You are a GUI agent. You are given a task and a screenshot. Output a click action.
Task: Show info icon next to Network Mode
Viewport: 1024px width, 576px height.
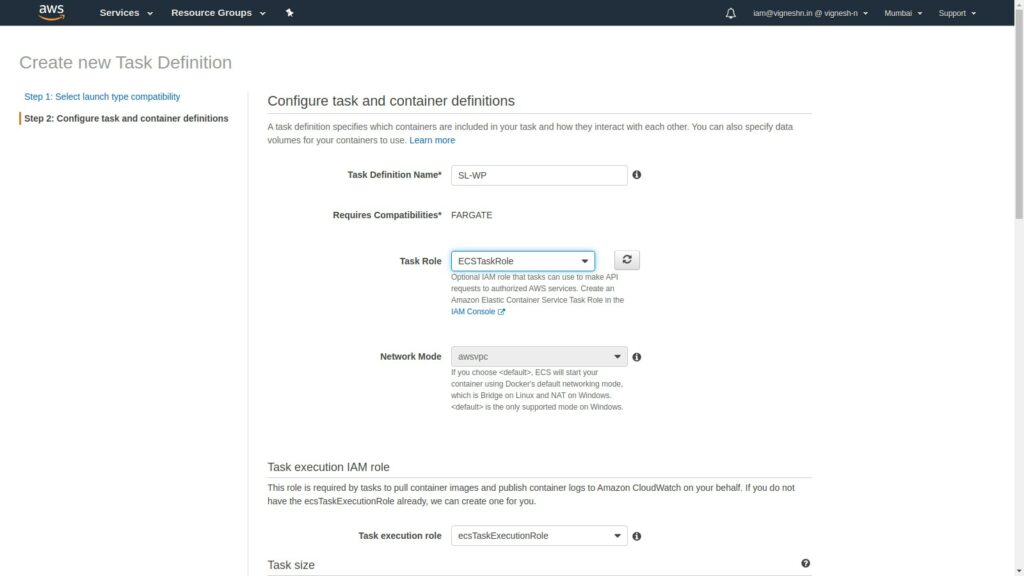tap(637, 357)
